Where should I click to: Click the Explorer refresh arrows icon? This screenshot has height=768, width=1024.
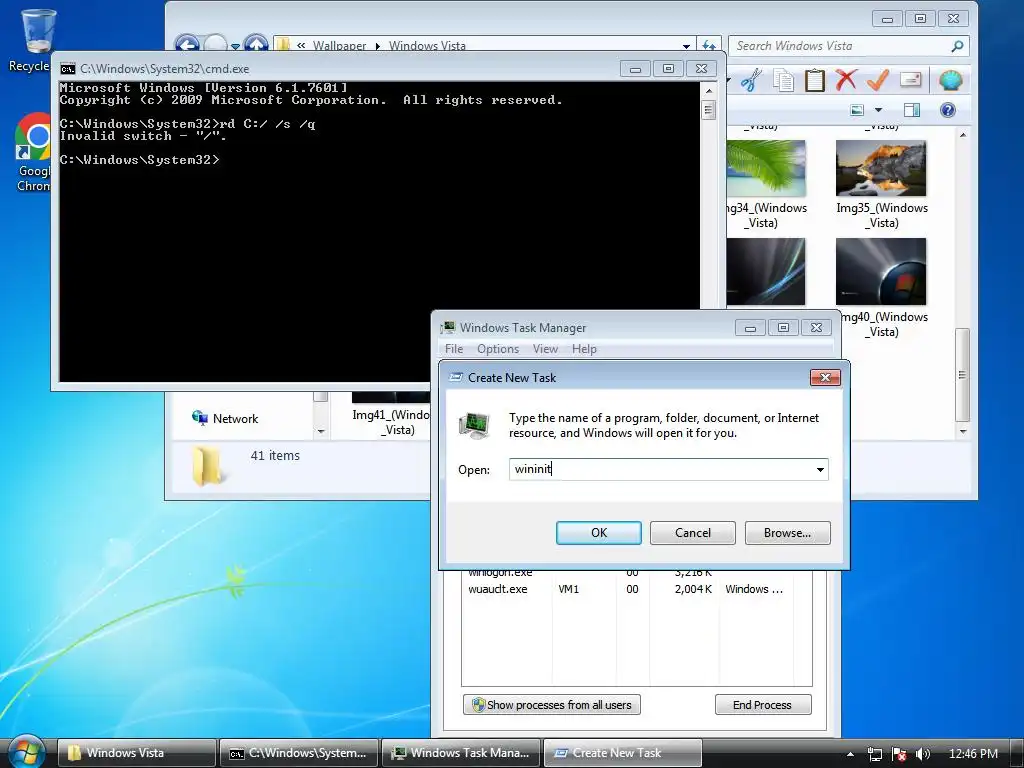point(709,45)
